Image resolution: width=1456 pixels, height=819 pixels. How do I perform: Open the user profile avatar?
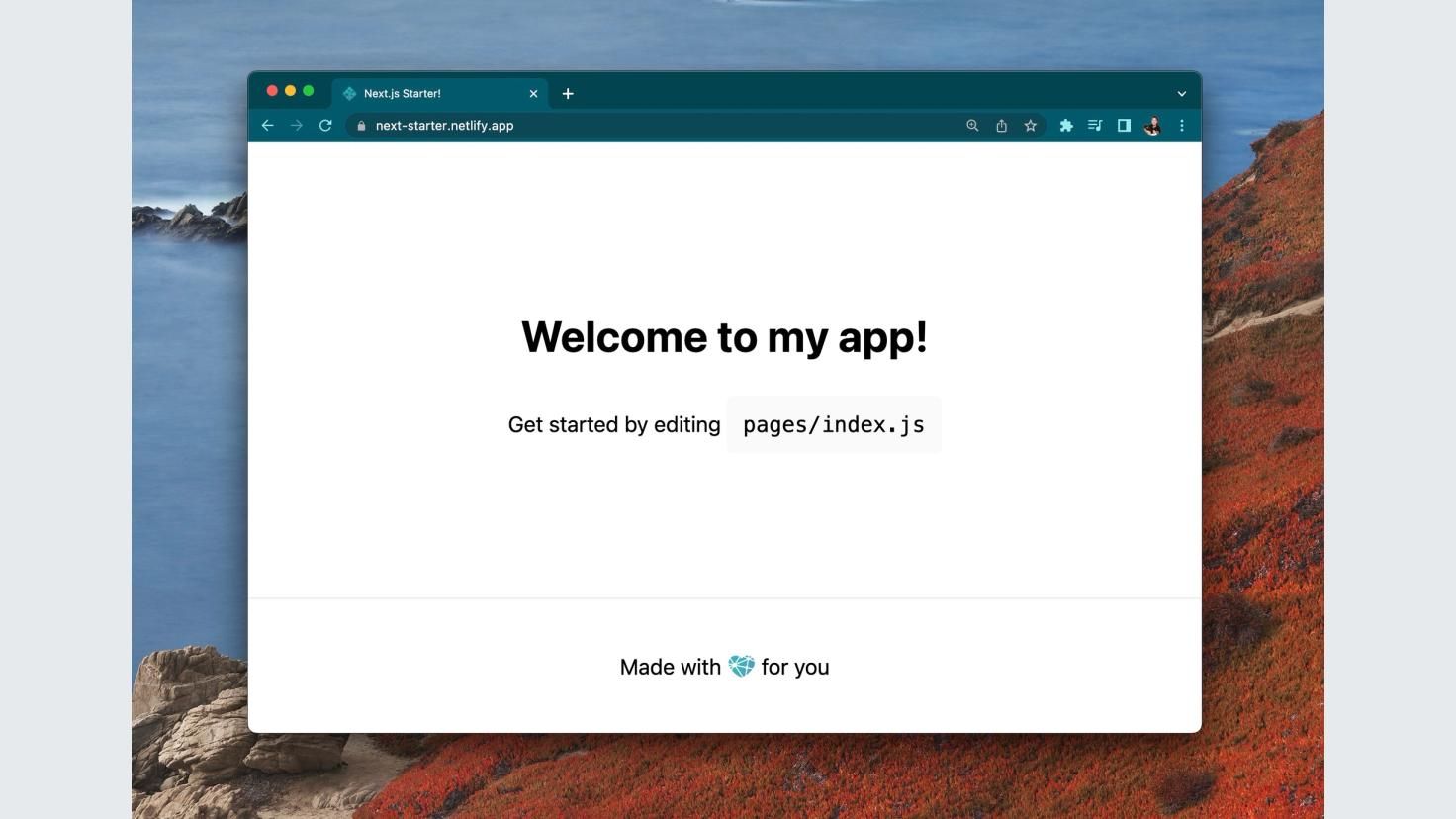1152,126
